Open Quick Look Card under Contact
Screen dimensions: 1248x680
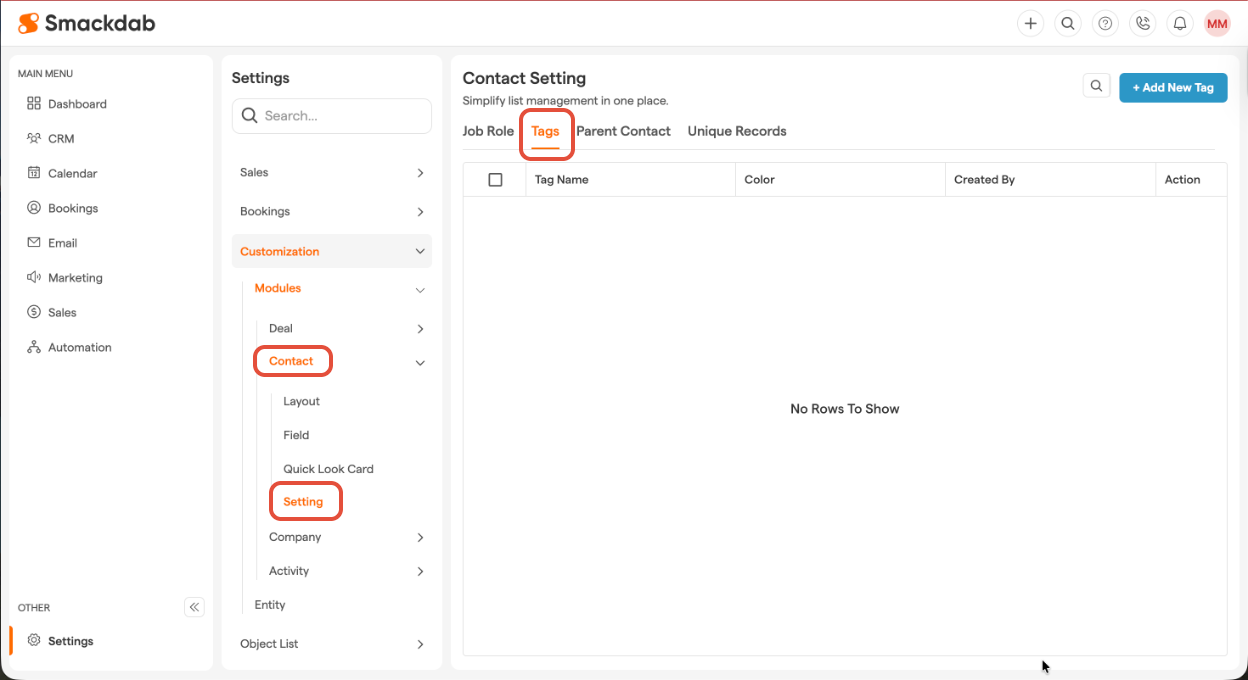click(x=328, y=469)
